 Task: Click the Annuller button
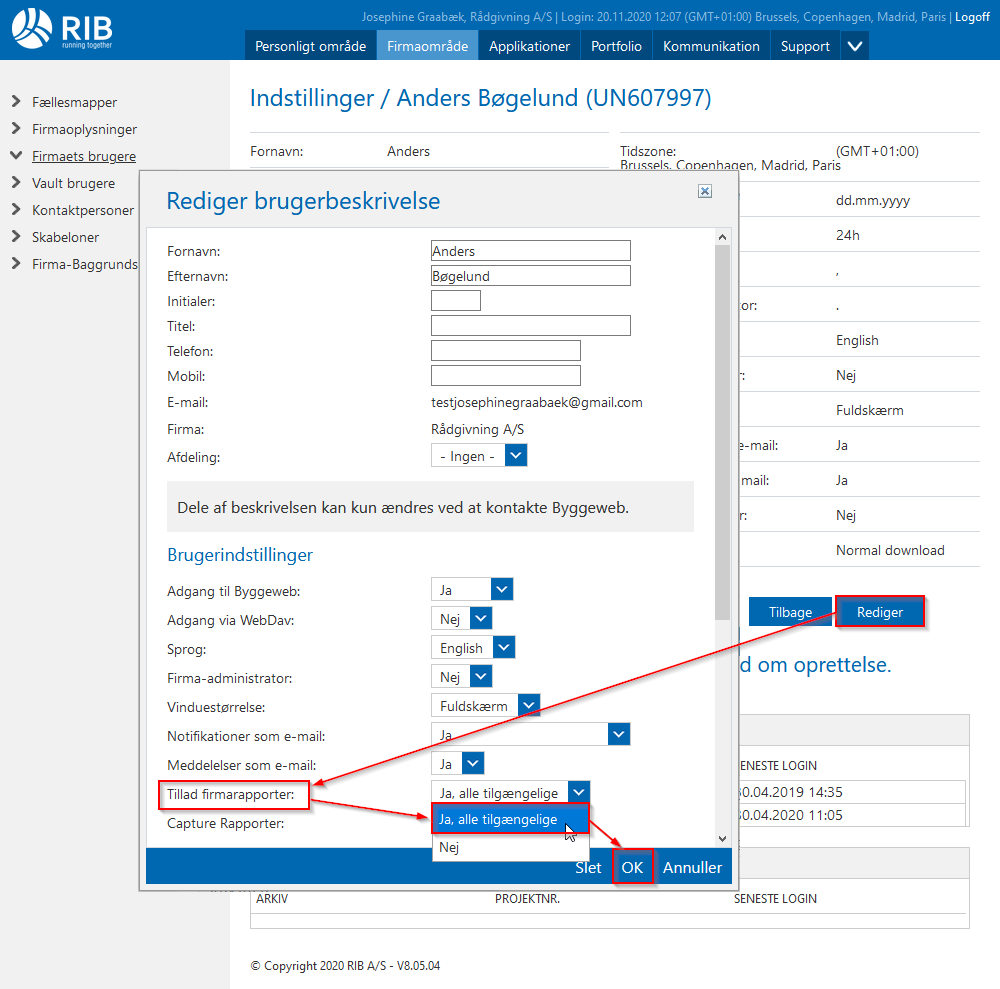click(692, 867)
